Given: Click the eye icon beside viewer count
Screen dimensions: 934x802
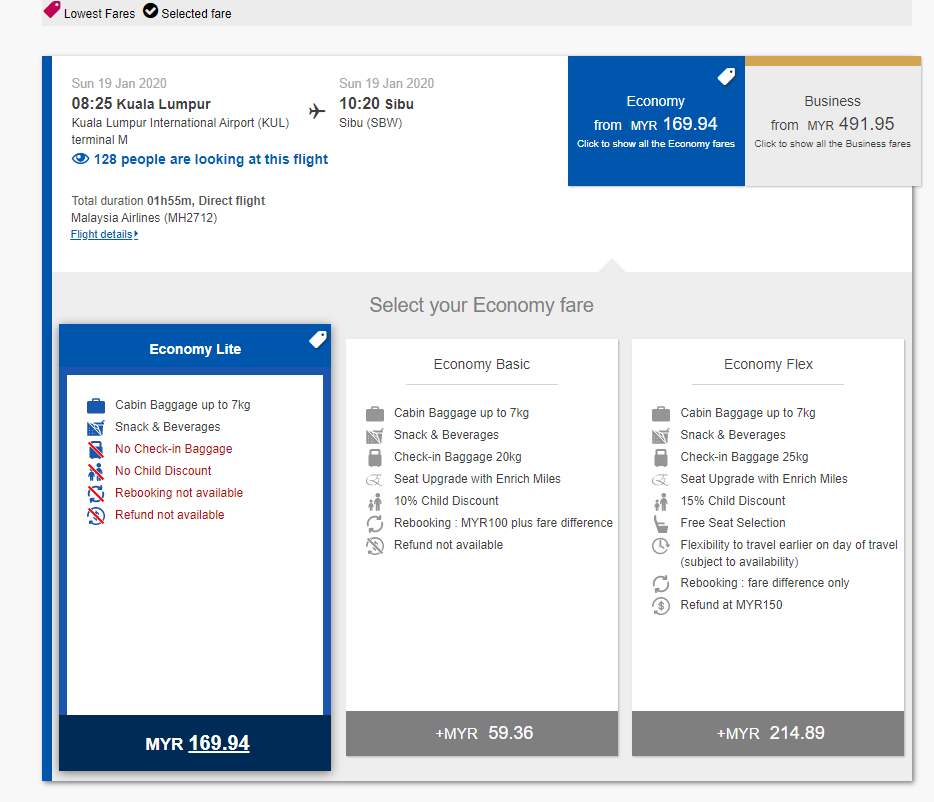Looking at the screenshot, I should pyautogui.click(x=80, y=159).
